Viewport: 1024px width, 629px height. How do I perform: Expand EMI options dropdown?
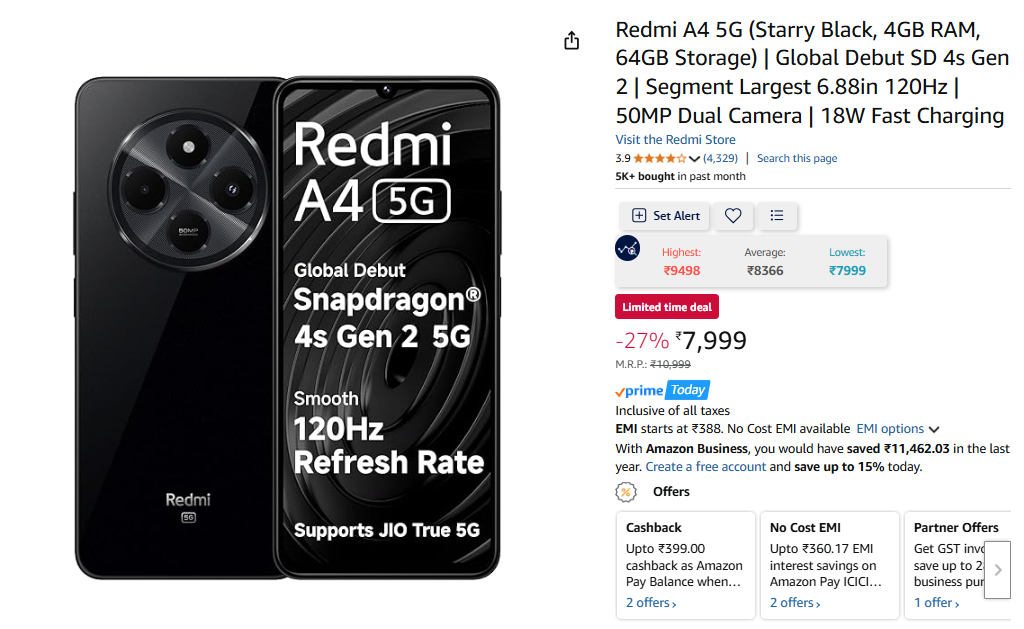(897, 429)
